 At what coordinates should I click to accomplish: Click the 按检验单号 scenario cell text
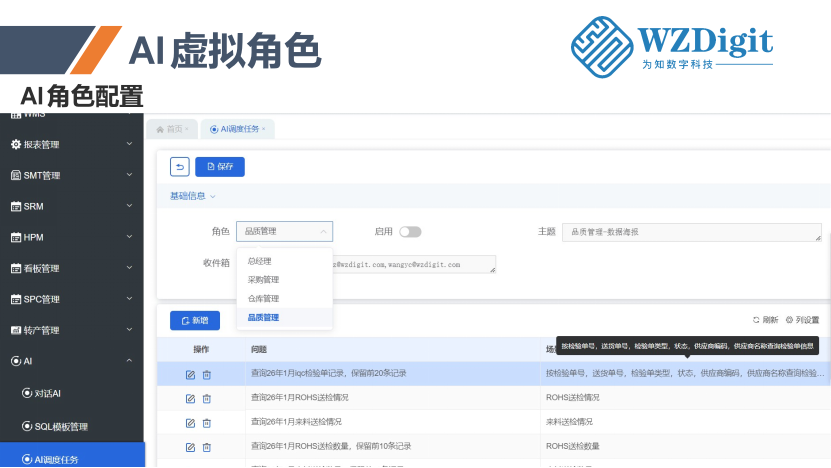(685, 373)
